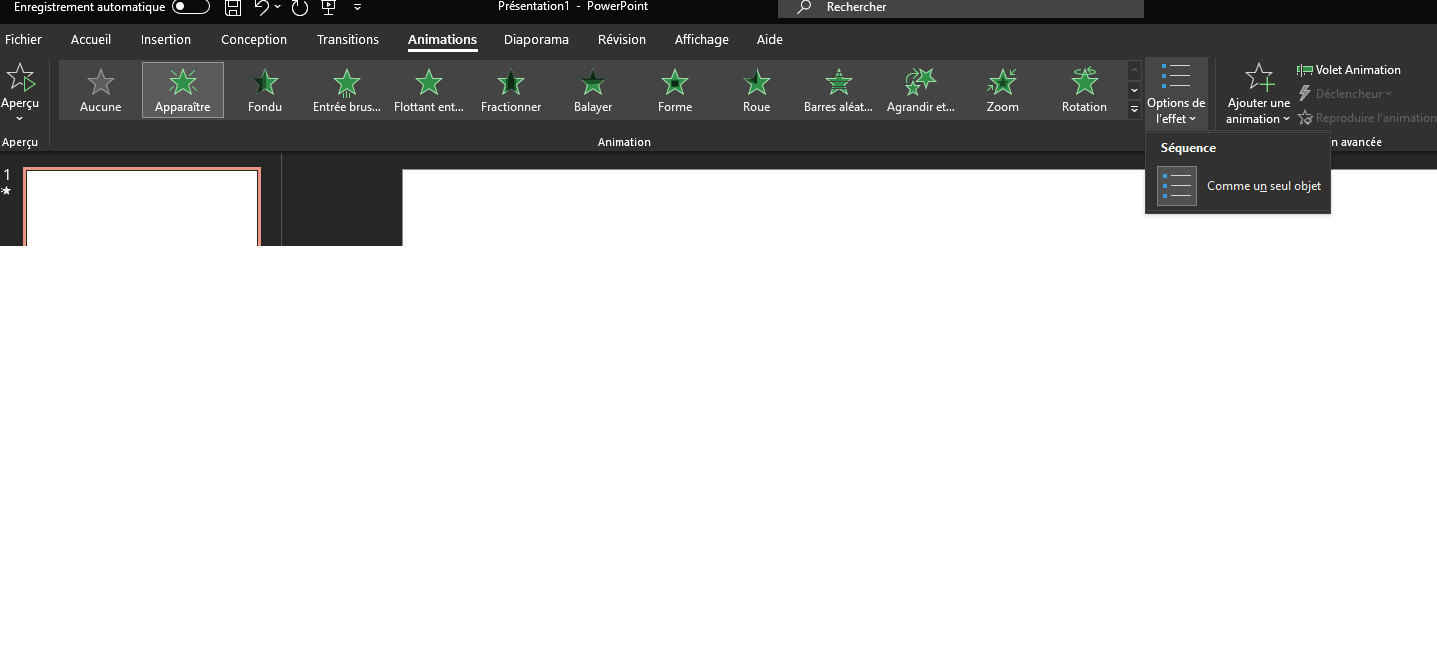This screenshot has height=648, width=1437.
Task: Switch to the Révision tab
Action: (x=622, y=40)
